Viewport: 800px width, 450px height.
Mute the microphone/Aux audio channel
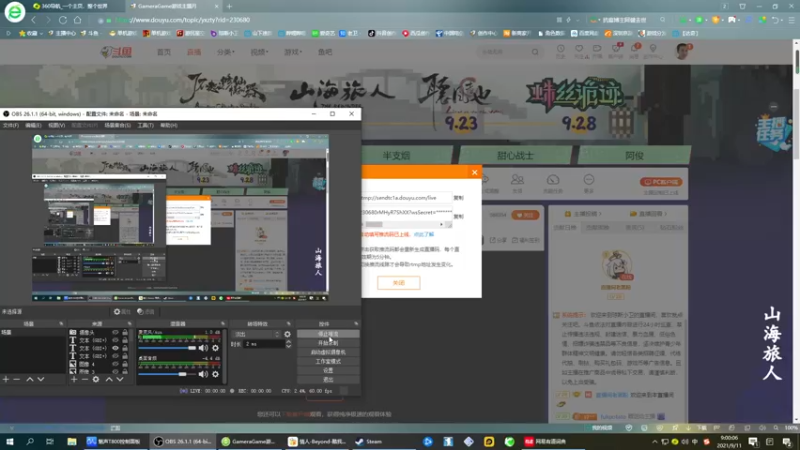click(x=203, y=348)
